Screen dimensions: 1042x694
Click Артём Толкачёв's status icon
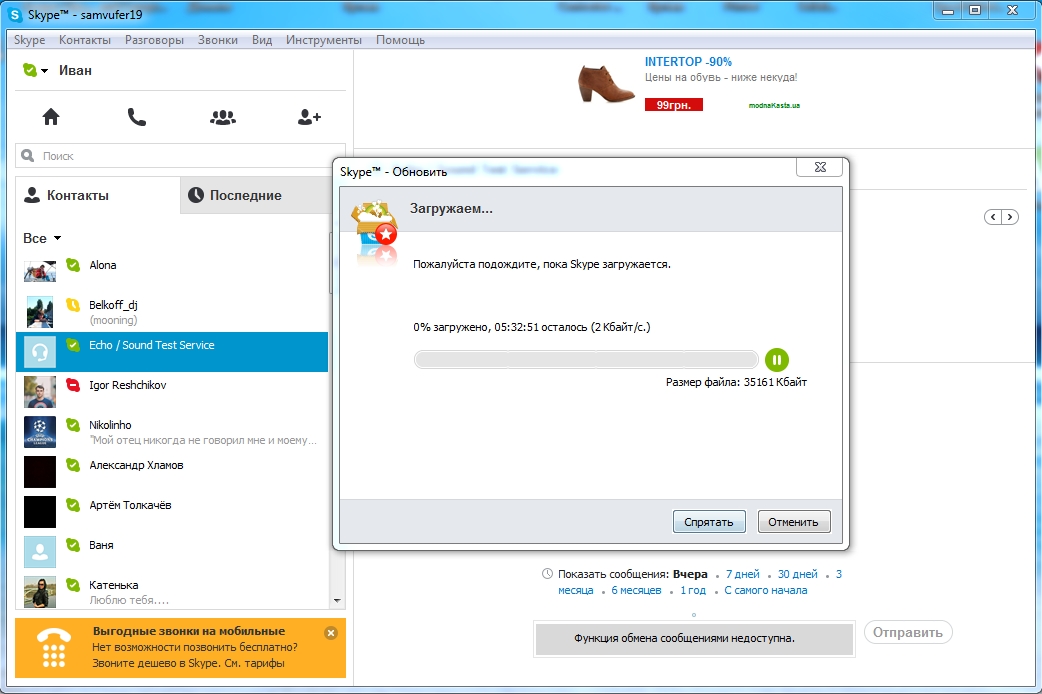(x=73, y=504)
